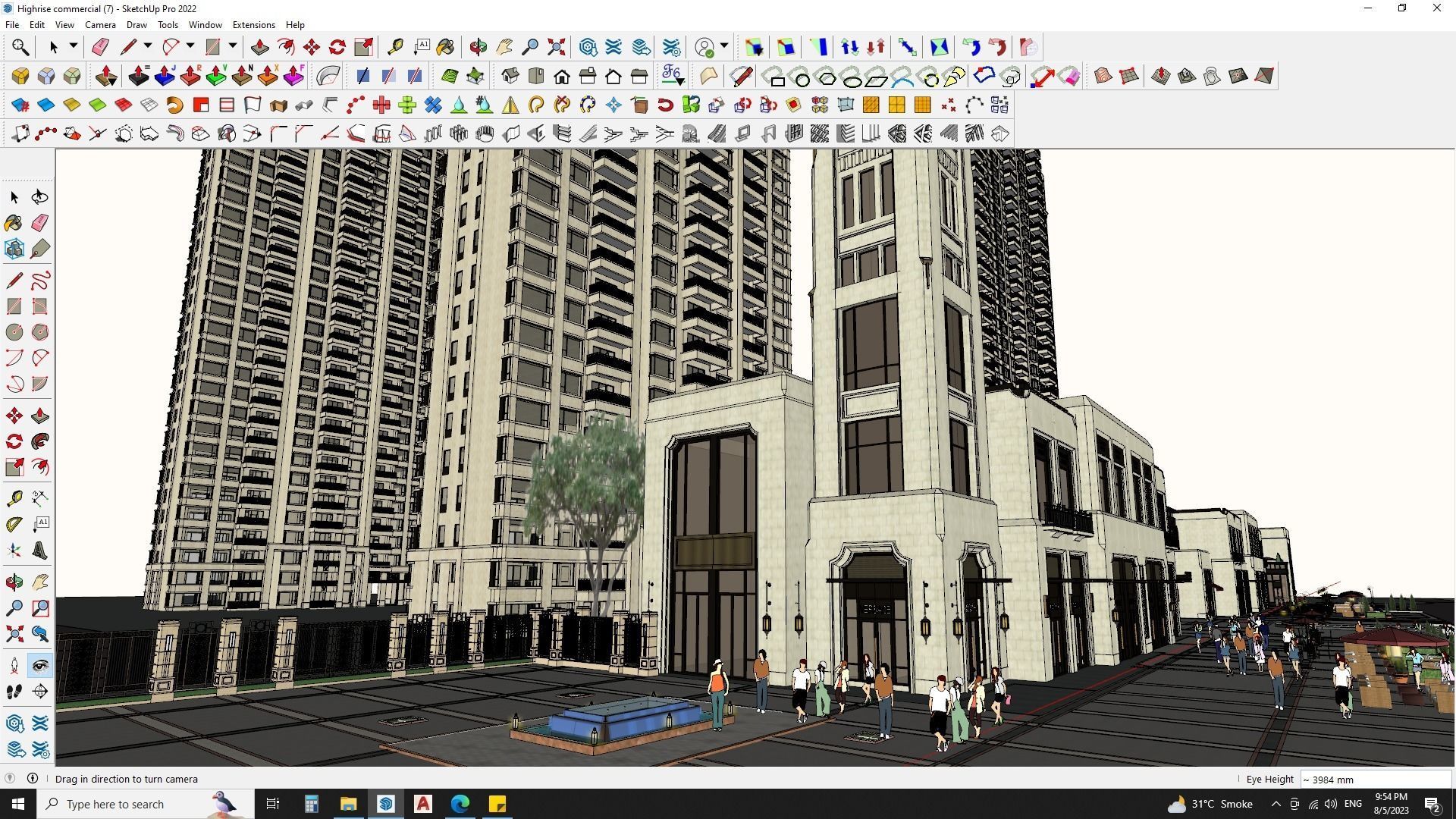Open the Camera menu
Viewport: 1456px width, 819px height.
point(100,25)
